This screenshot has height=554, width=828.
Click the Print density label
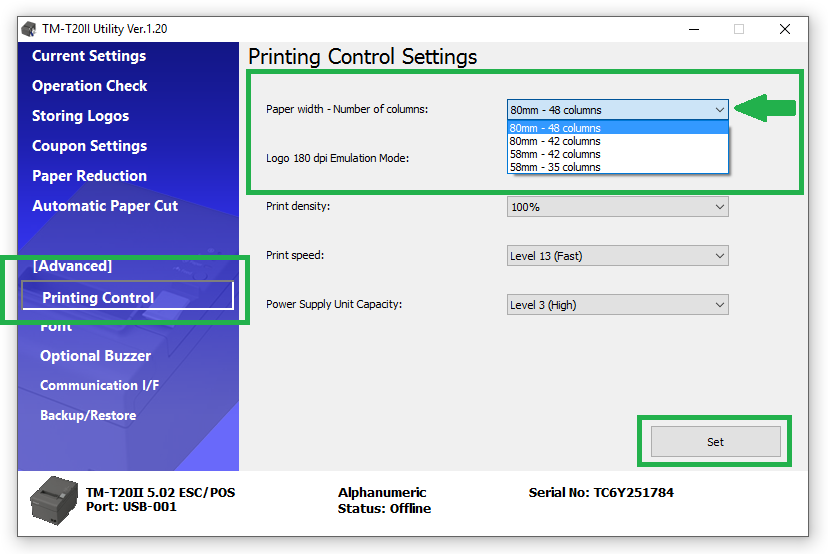298,206
